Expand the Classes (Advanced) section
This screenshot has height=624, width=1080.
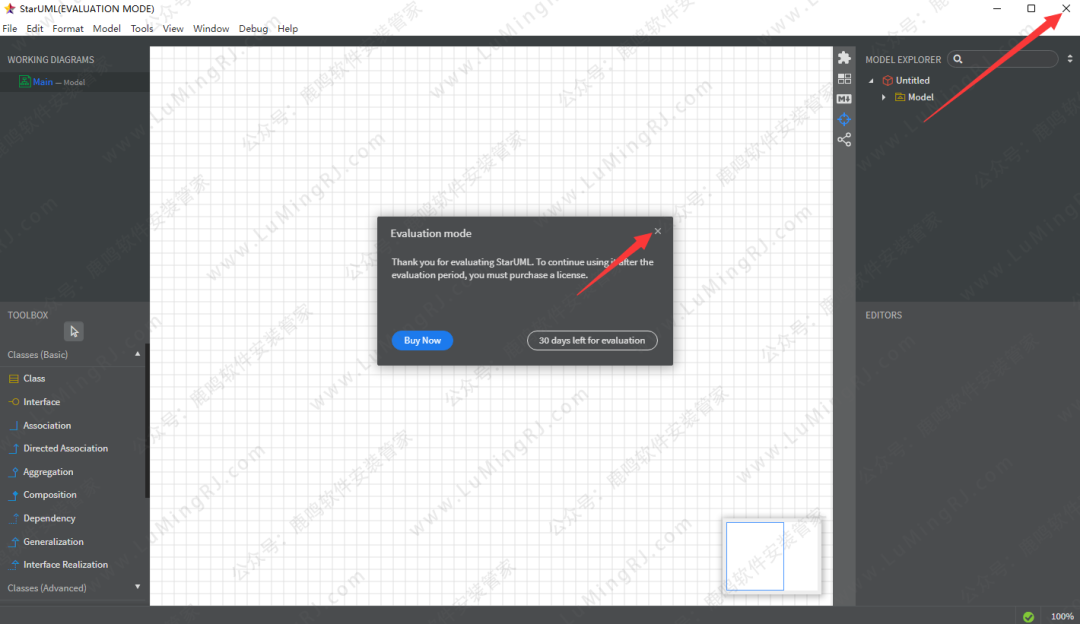138,587
